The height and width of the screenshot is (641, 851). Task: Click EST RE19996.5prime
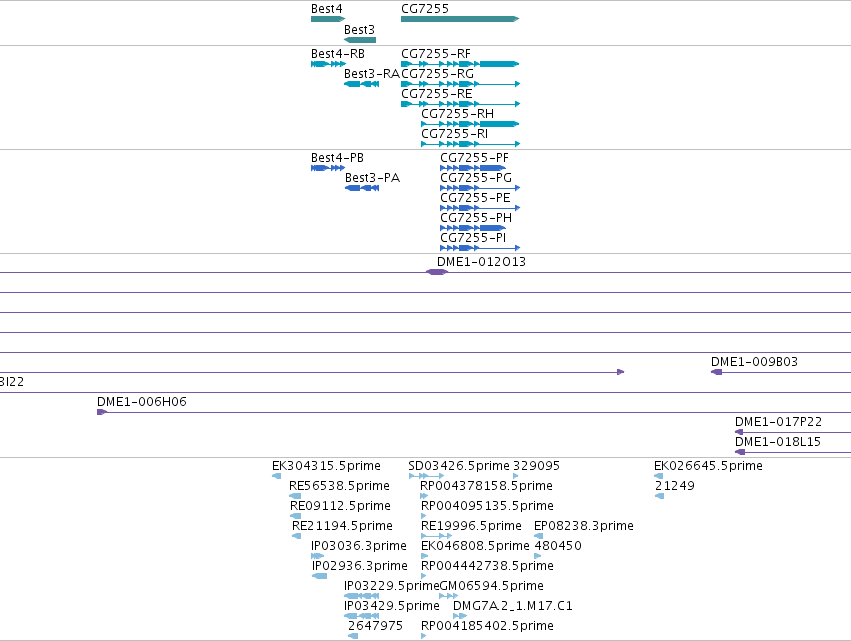point(437,536)
